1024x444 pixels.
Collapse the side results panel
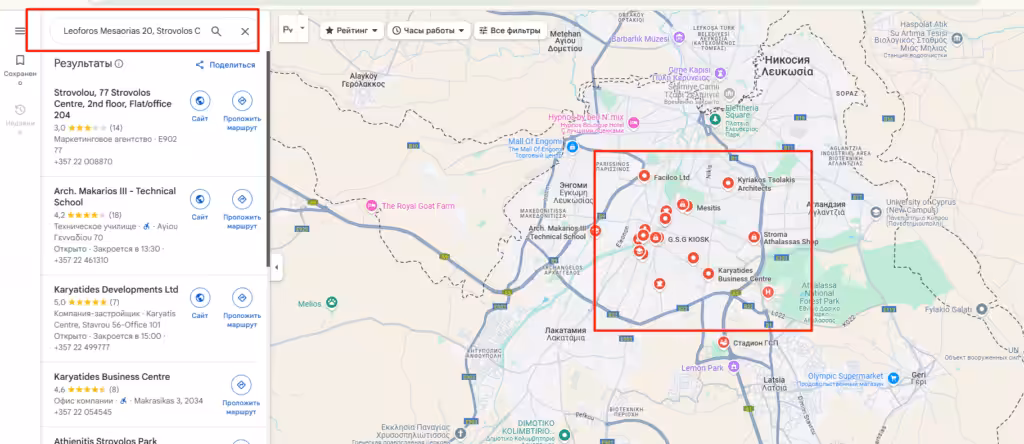[276, 267]
